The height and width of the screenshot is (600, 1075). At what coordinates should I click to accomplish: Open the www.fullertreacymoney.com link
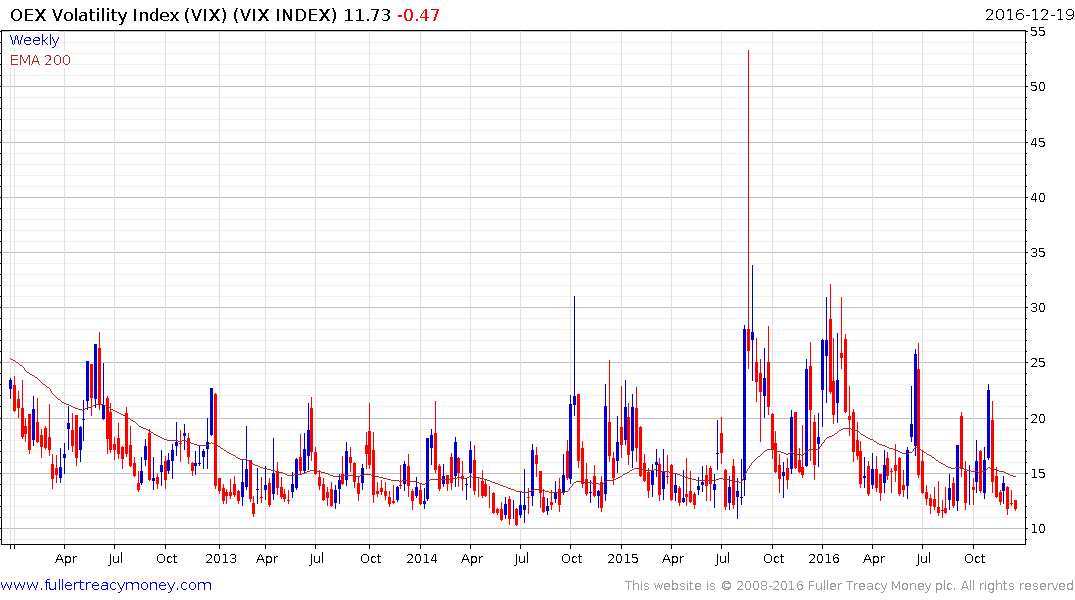click(x=106, y=585)
